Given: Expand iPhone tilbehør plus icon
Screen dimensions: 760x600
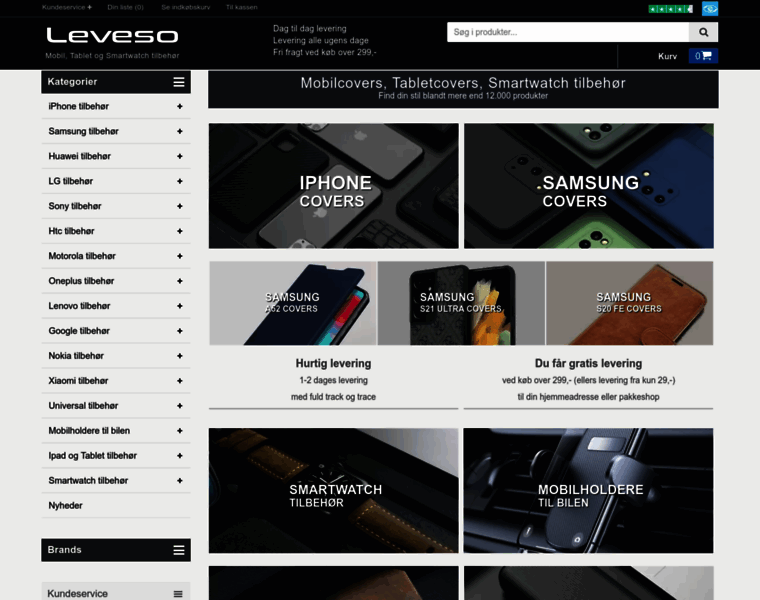Looking at the screenshot, I should click(x=180, y=106).
